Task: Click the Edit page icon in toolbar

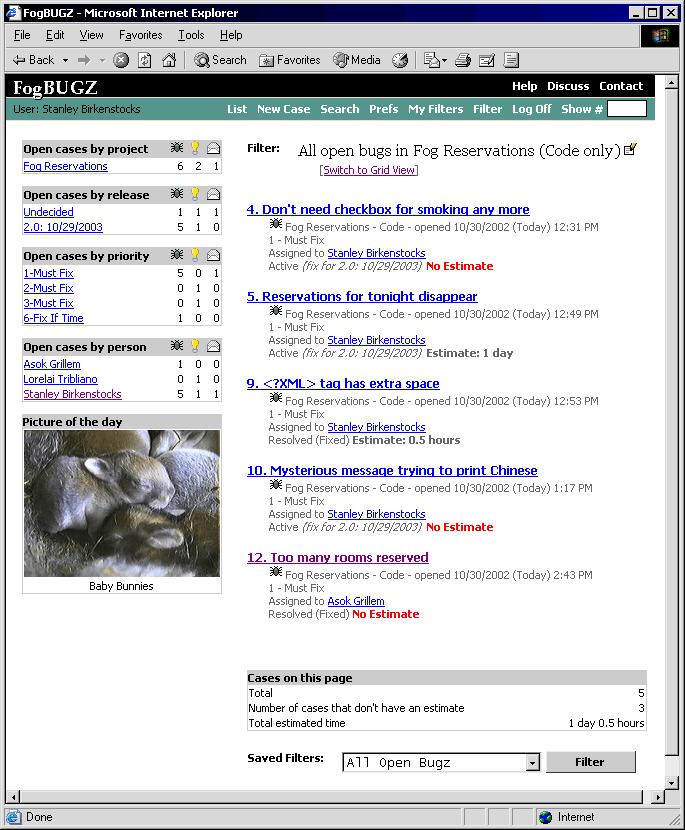Action: click(486, 60)
